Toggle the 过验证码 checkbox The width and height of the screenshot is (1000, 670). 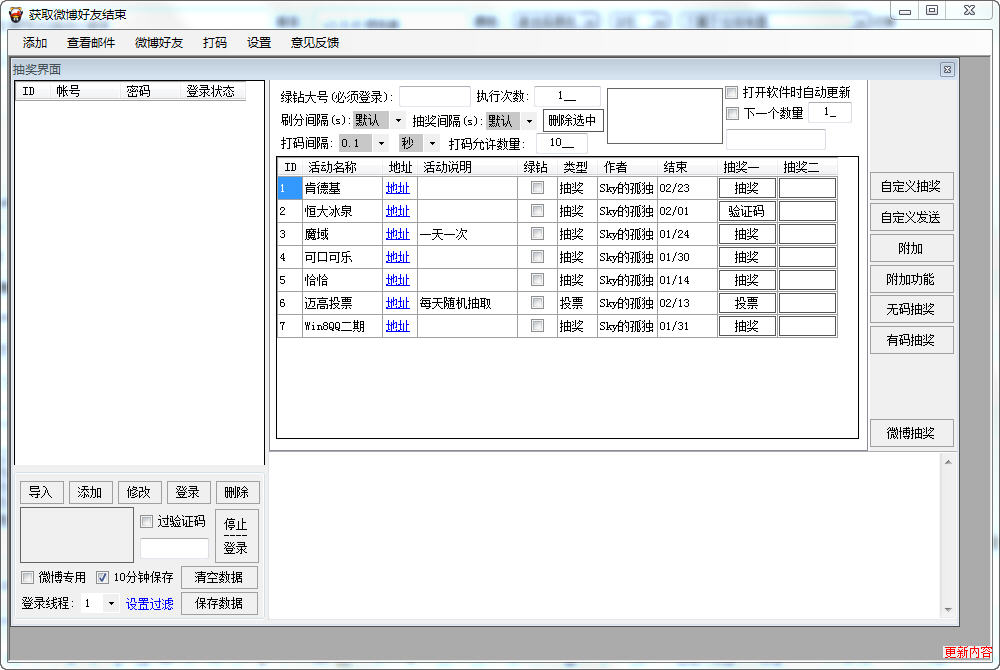coord(147,521)
